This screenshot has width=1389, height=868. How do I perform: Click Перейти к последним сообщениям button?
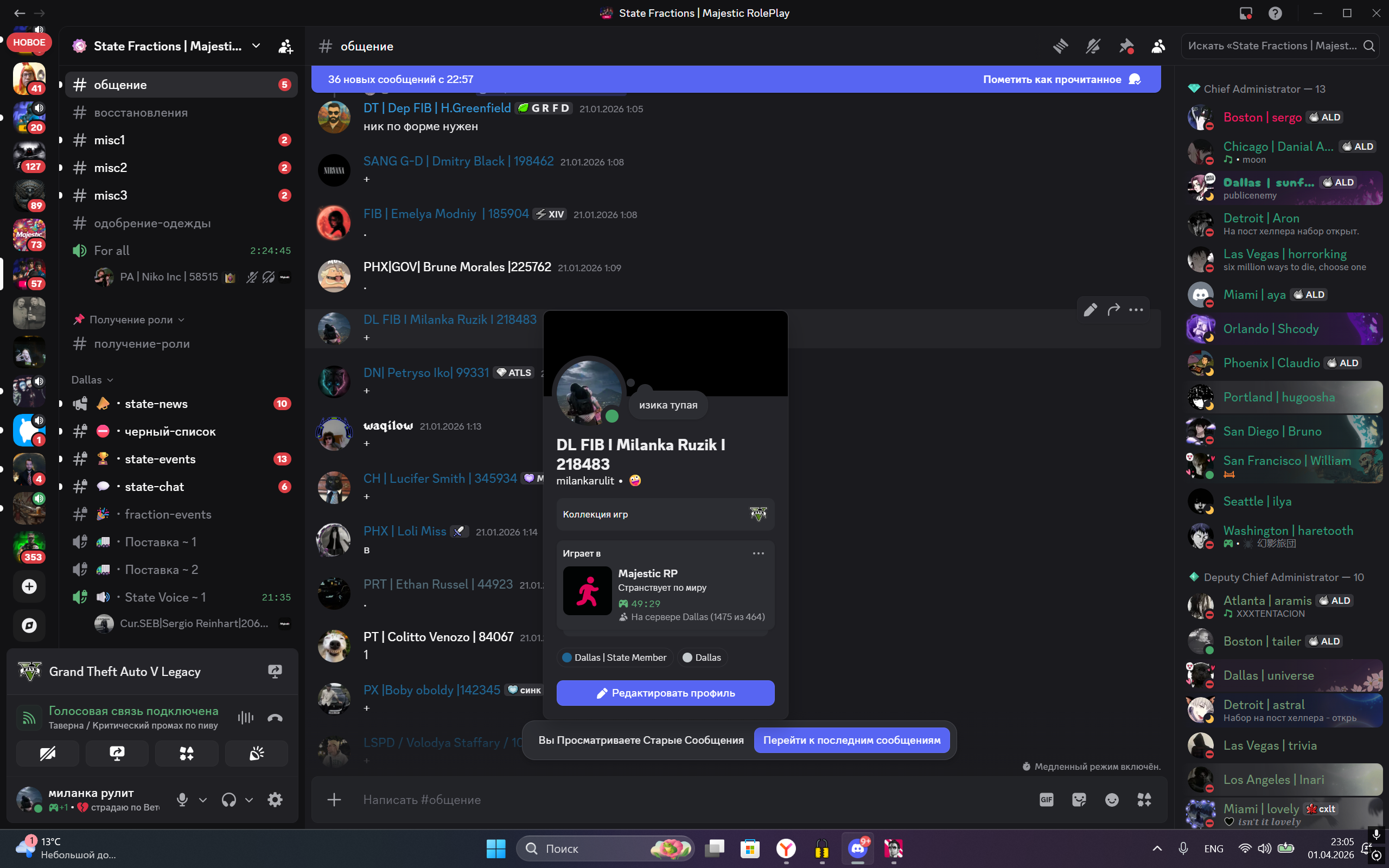tap(851, 740)
